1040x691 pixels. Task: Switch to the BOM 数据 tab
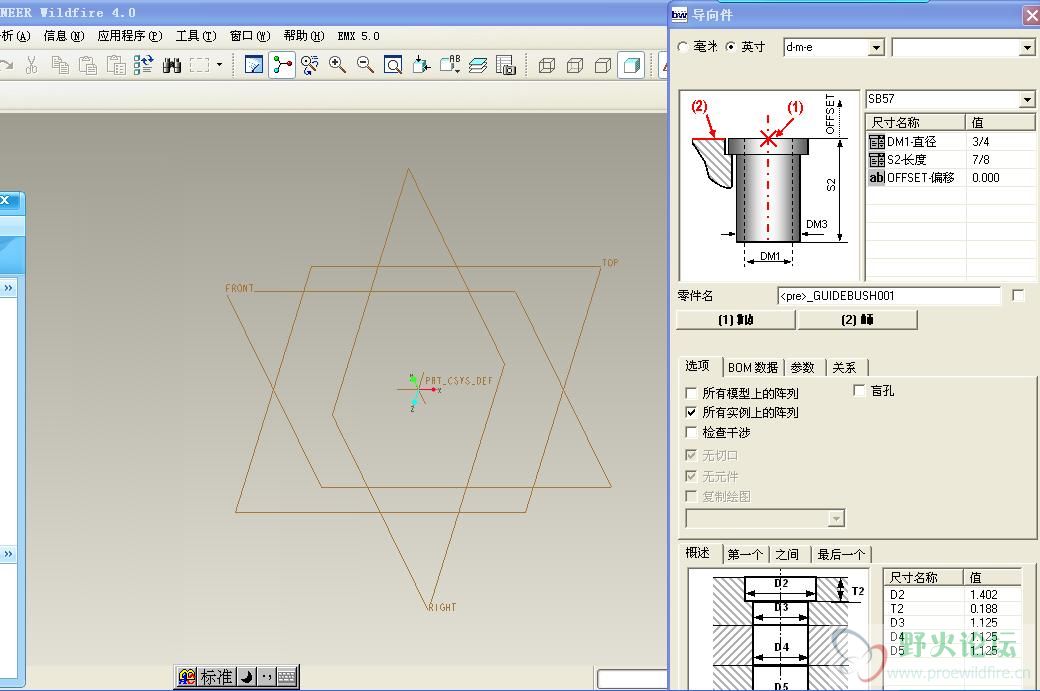click(x=753, y=367)
